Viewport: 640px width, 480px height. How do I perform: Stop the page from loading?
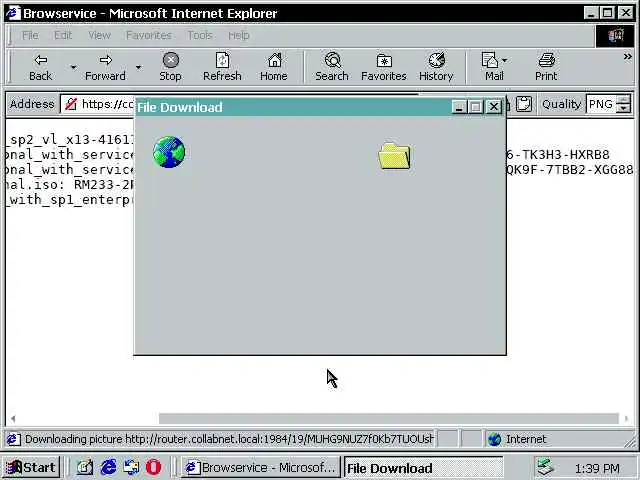(170, 68)
